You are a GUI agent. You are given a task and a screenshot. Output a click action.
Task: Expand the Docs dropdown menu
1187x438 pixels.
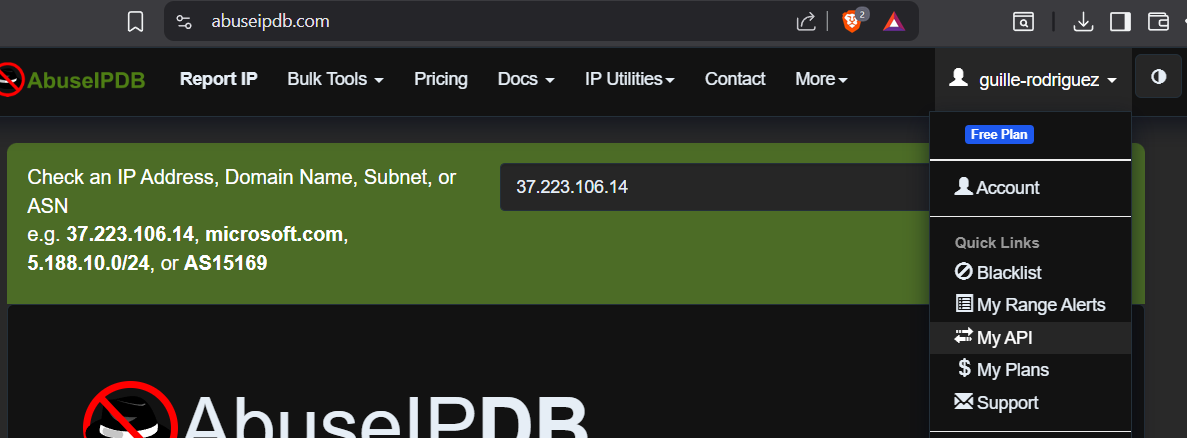coord(526,79)
